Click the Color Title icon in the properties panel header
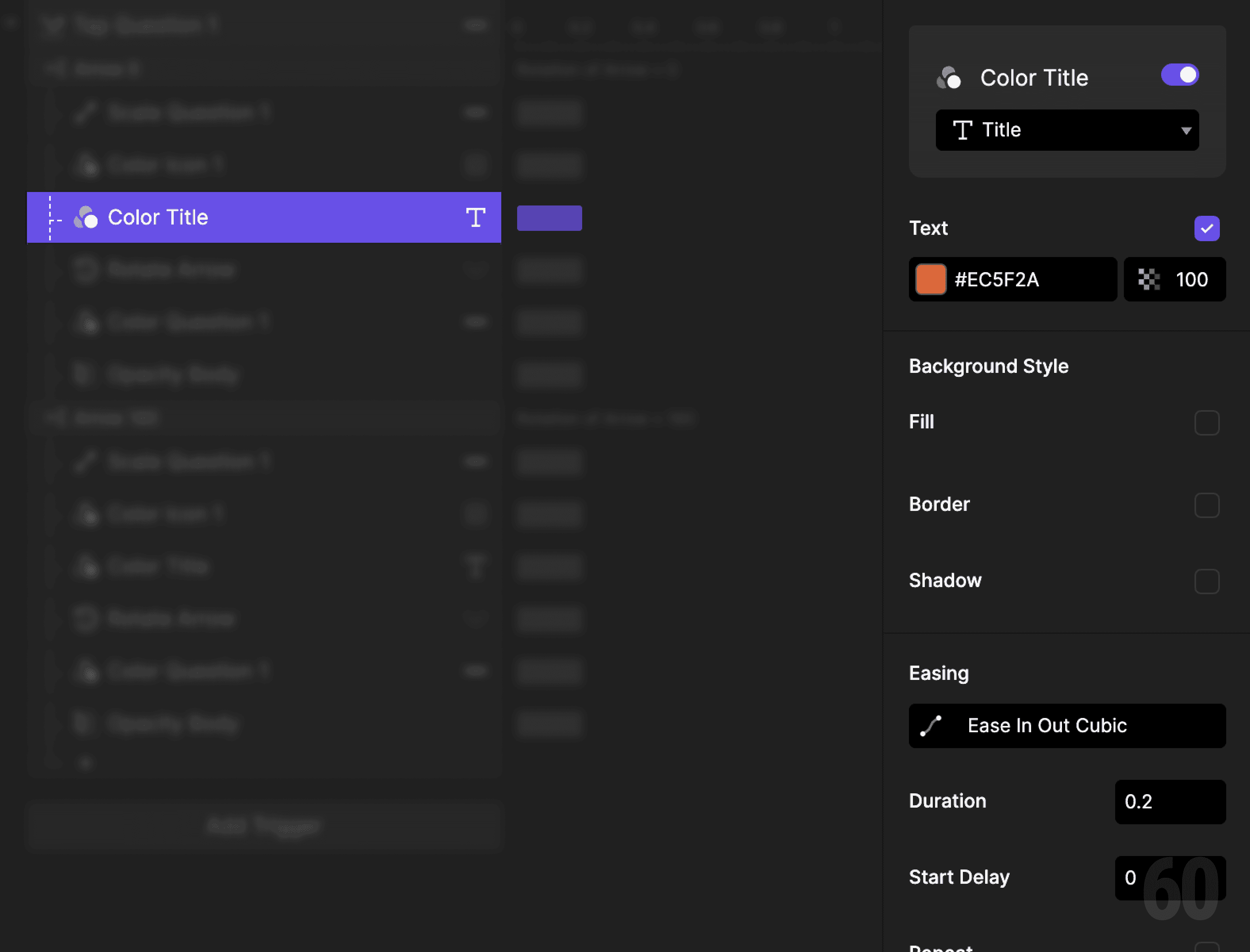The height and width of the screenshot is (952, 1250). click(950, 78)
